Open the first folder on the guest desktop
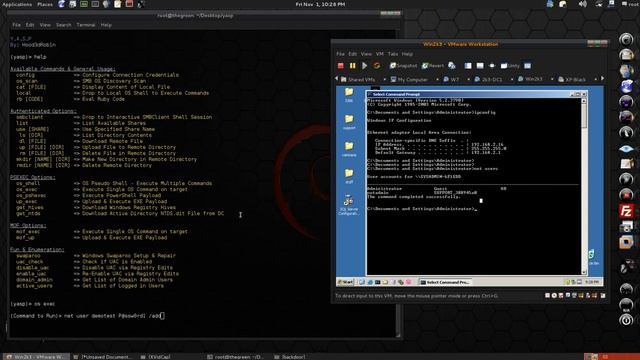Viewport: 640px width, 360px height. tap(349, 95)
